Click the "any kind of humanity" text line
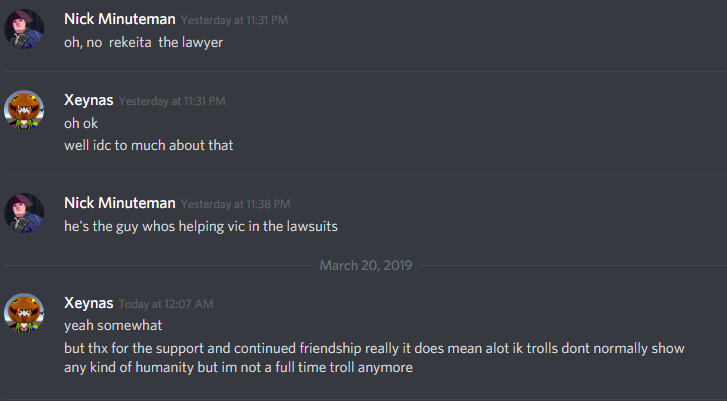 point(238,367)
